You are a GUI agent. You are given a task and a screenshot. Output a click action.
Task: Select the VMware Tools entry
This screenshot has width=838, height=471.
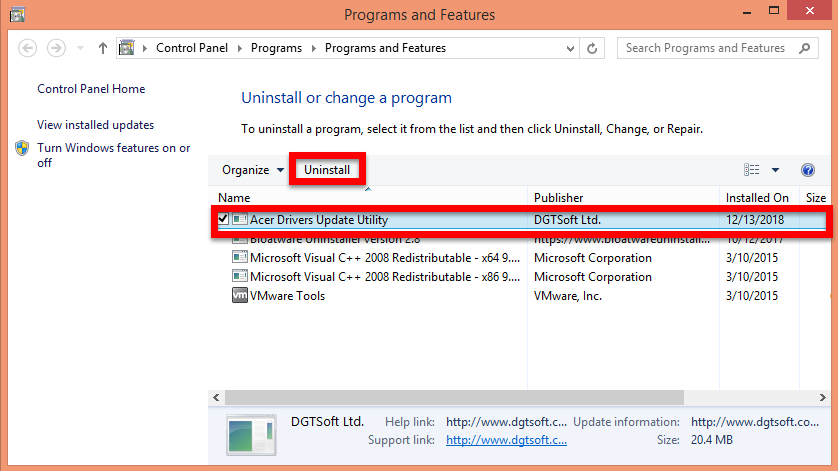click(288, 296)
